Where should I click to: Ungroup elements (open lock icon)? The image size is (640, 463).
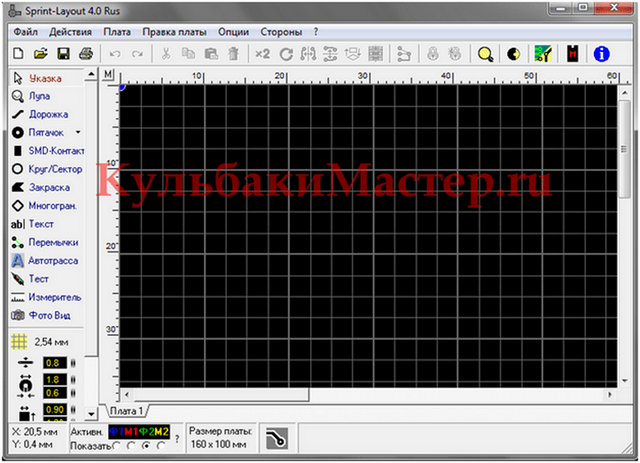454,53
